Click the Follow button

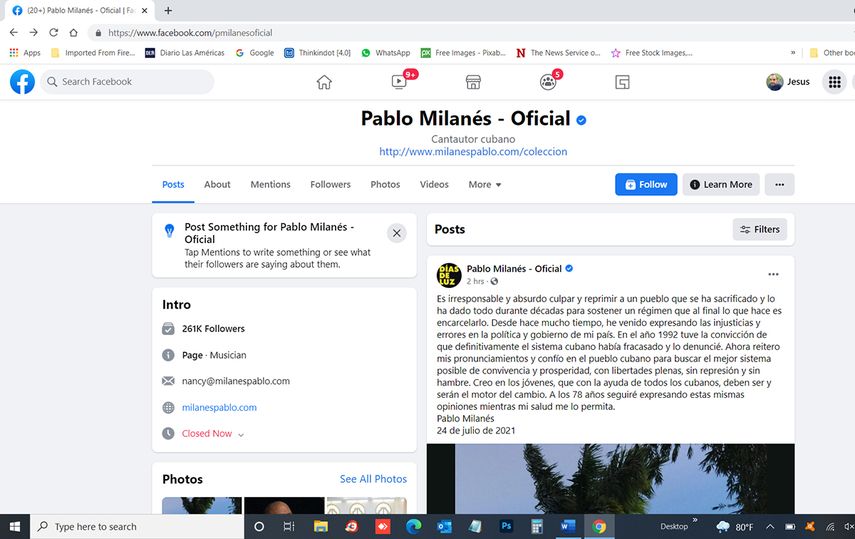(646, 184)
